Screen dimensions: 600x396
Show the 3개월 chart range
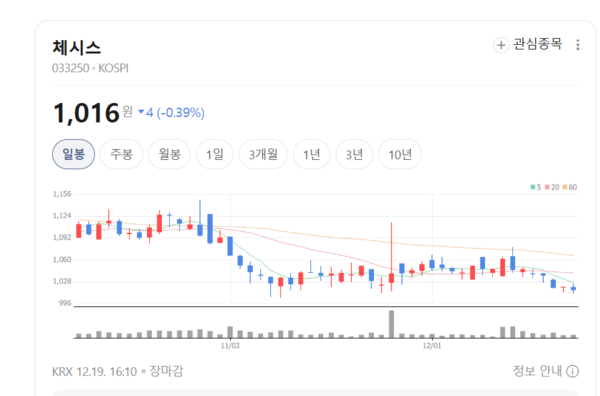pyautogui.click(x=263, y=154)
